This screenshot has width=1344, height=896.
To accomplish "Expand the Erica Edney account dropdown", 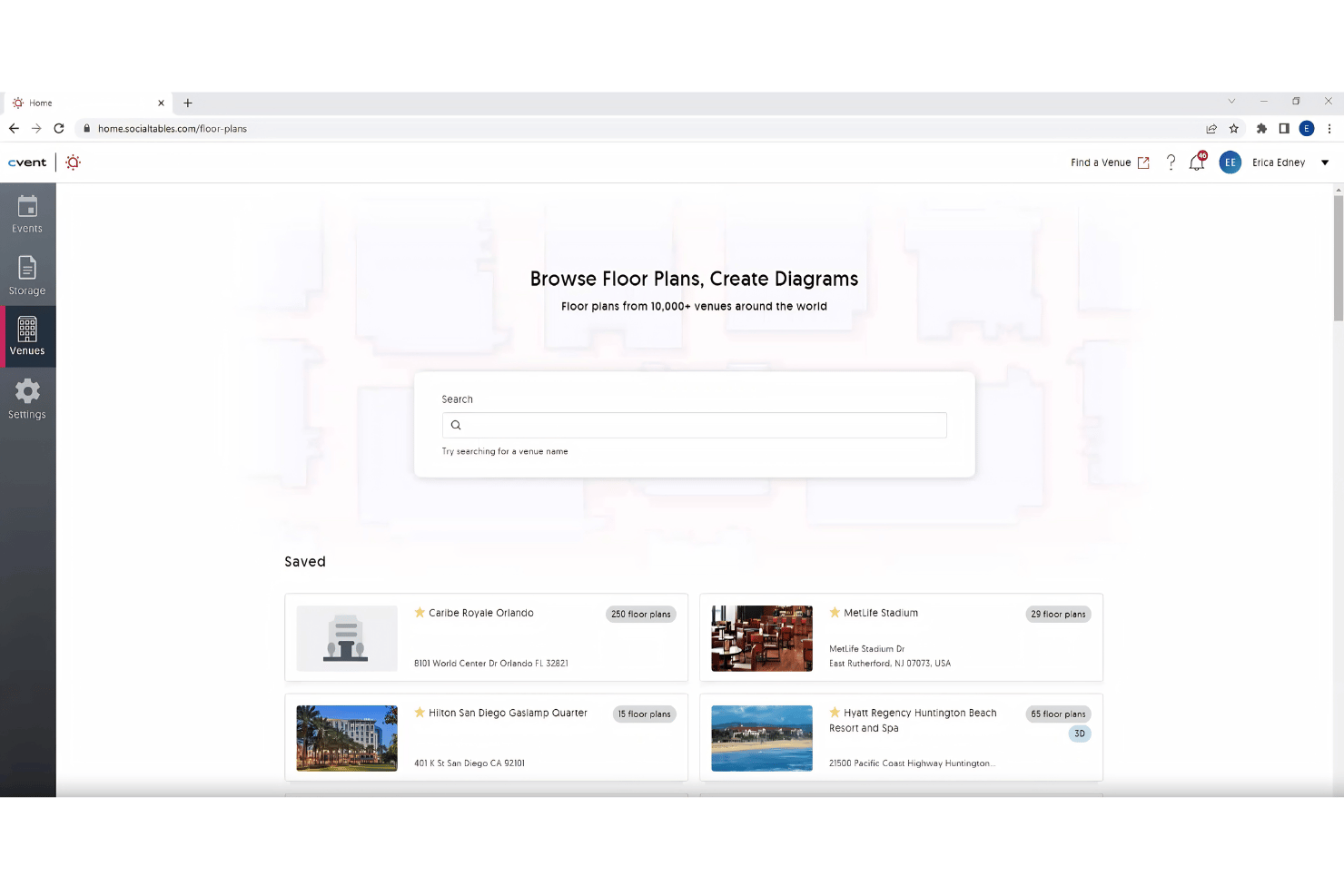I will click(x=1325, y=162).
